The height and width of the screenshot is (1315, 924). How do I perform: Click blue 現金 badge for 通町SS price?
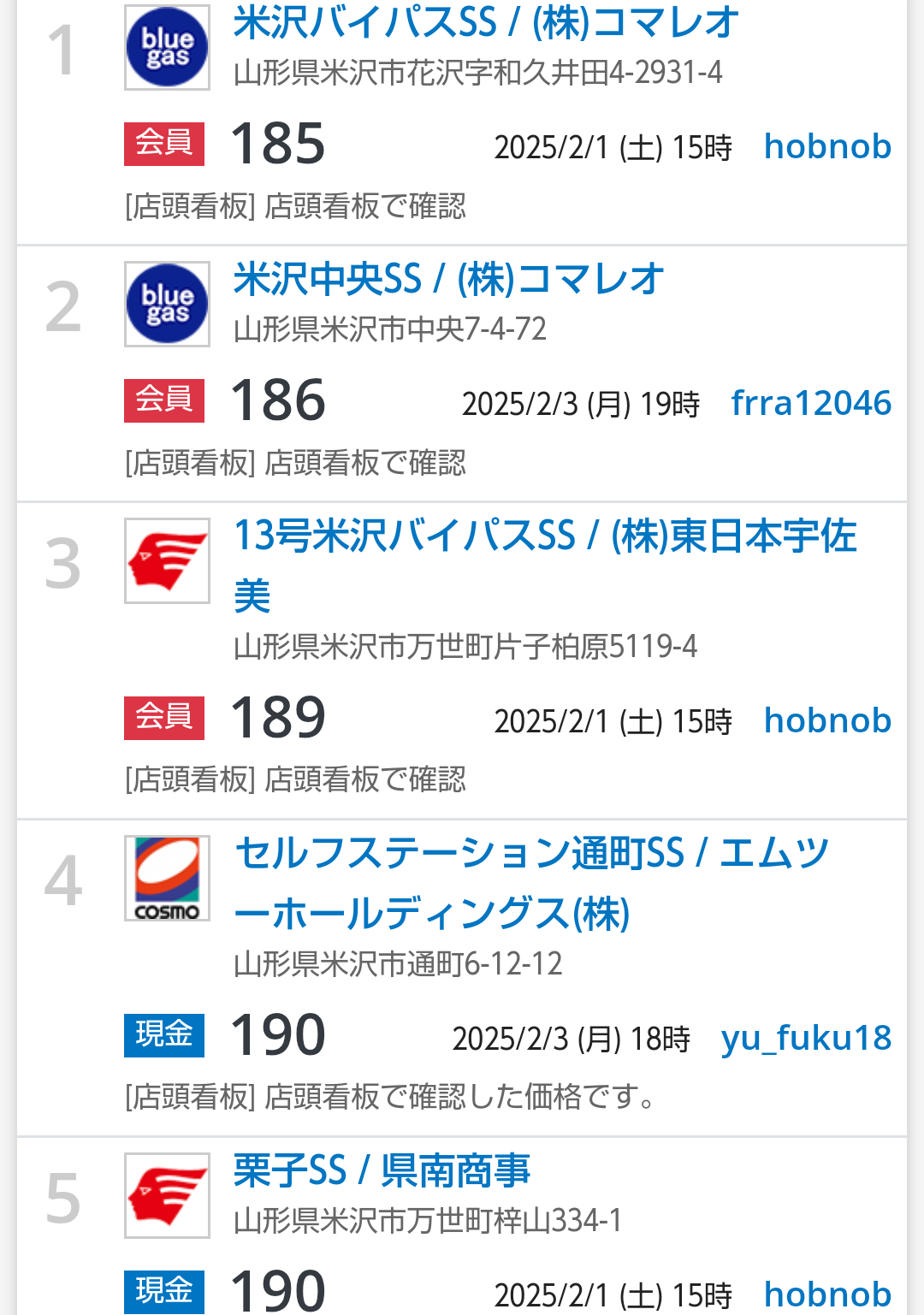164,1034
